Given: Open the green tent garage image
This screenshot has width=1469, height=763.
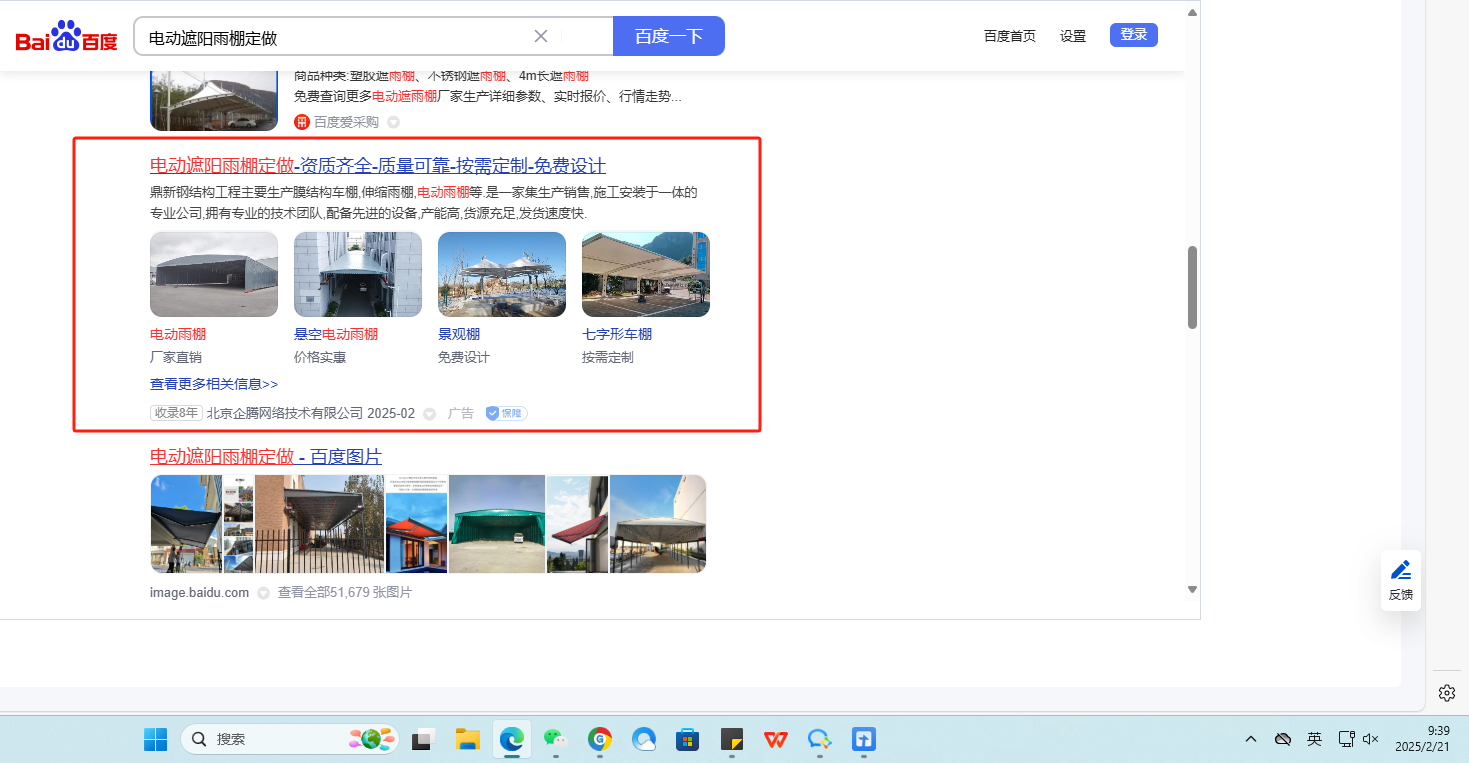Looking at the screenshot, I should coord(497,524).
